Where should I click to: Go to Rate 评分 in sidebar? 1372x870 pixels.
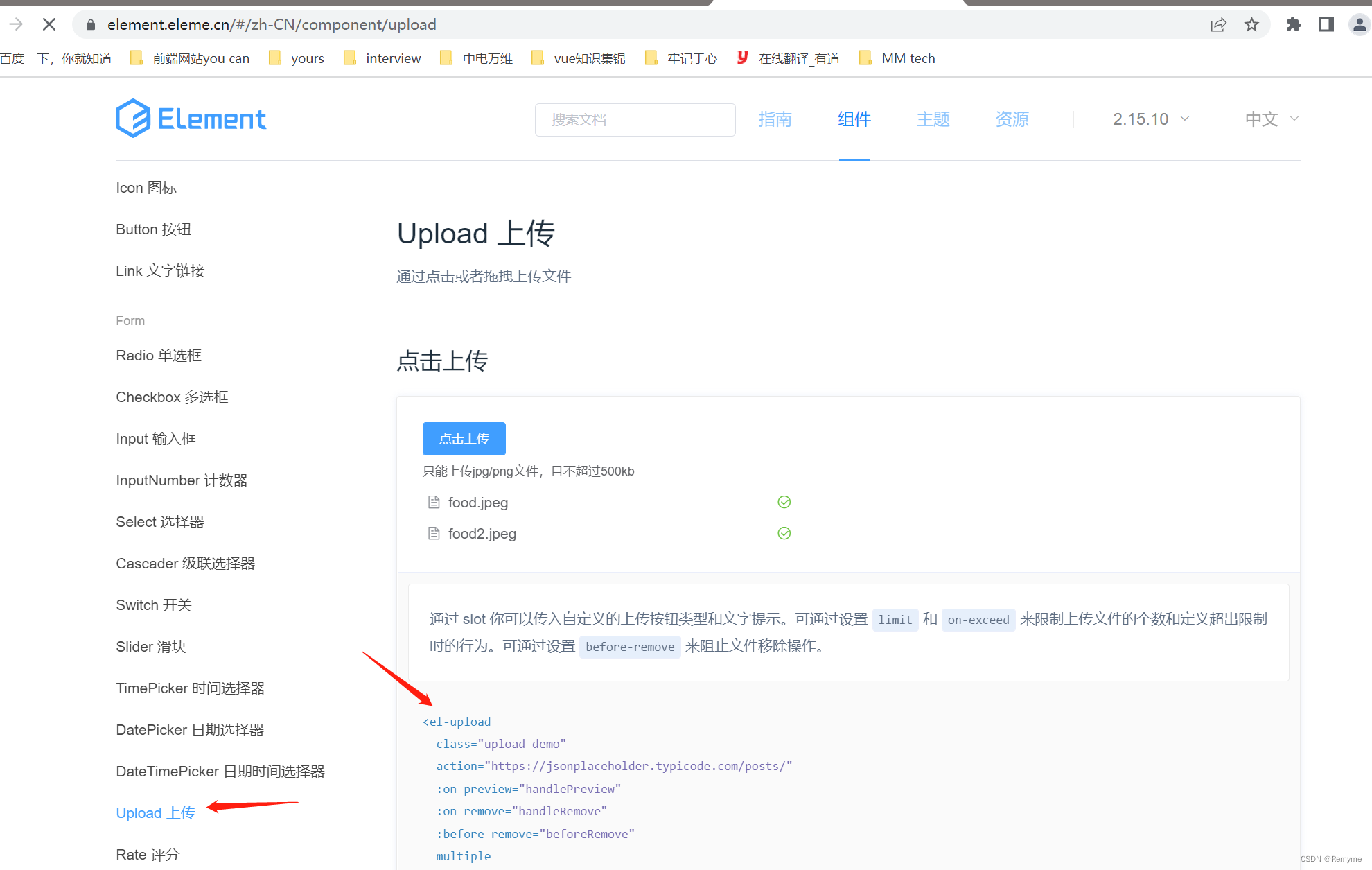point(148,855)
